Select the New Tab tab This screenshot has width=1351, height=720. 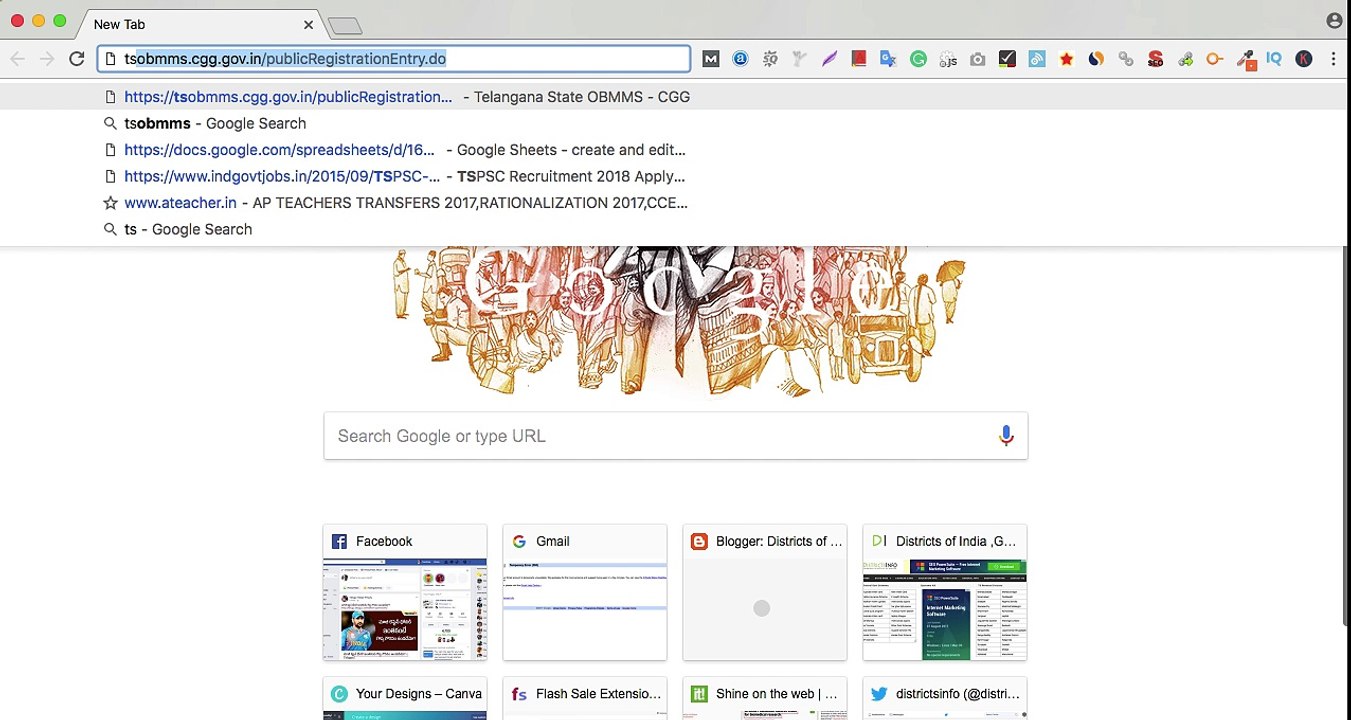200,24
